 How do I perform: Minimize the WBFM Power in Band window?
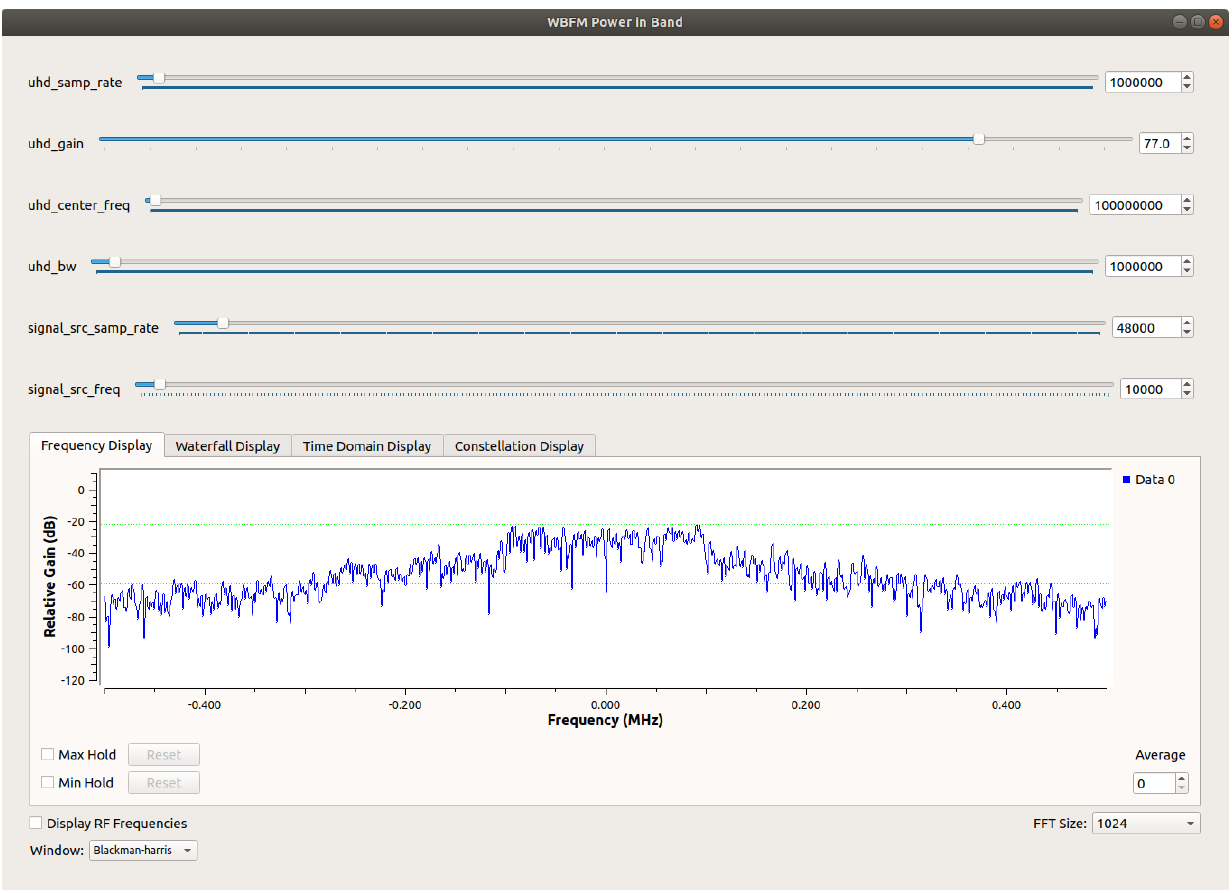point(1181,21)
